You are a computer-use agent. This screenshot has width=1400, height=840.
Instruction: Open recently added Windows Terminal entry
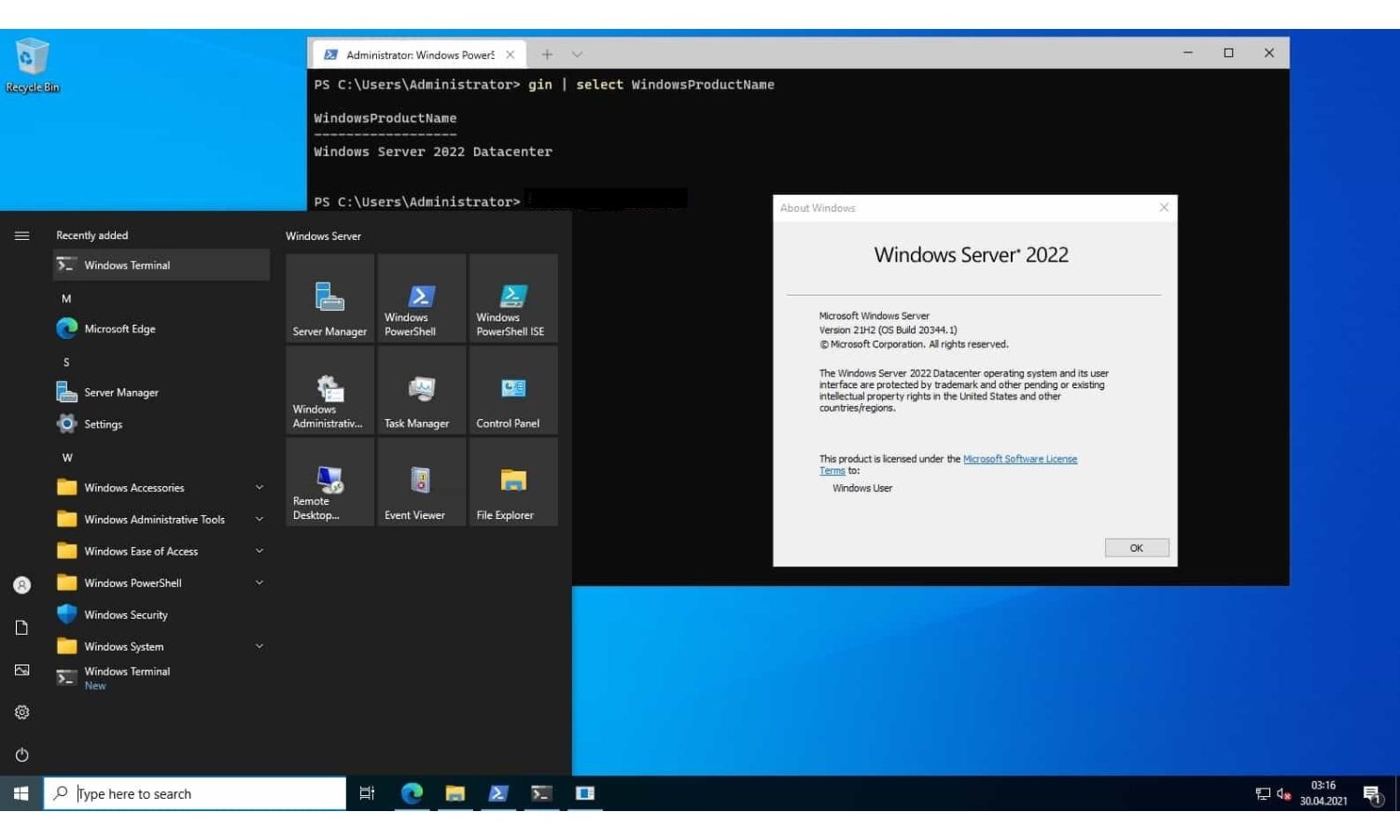click(x=161, y=265)
